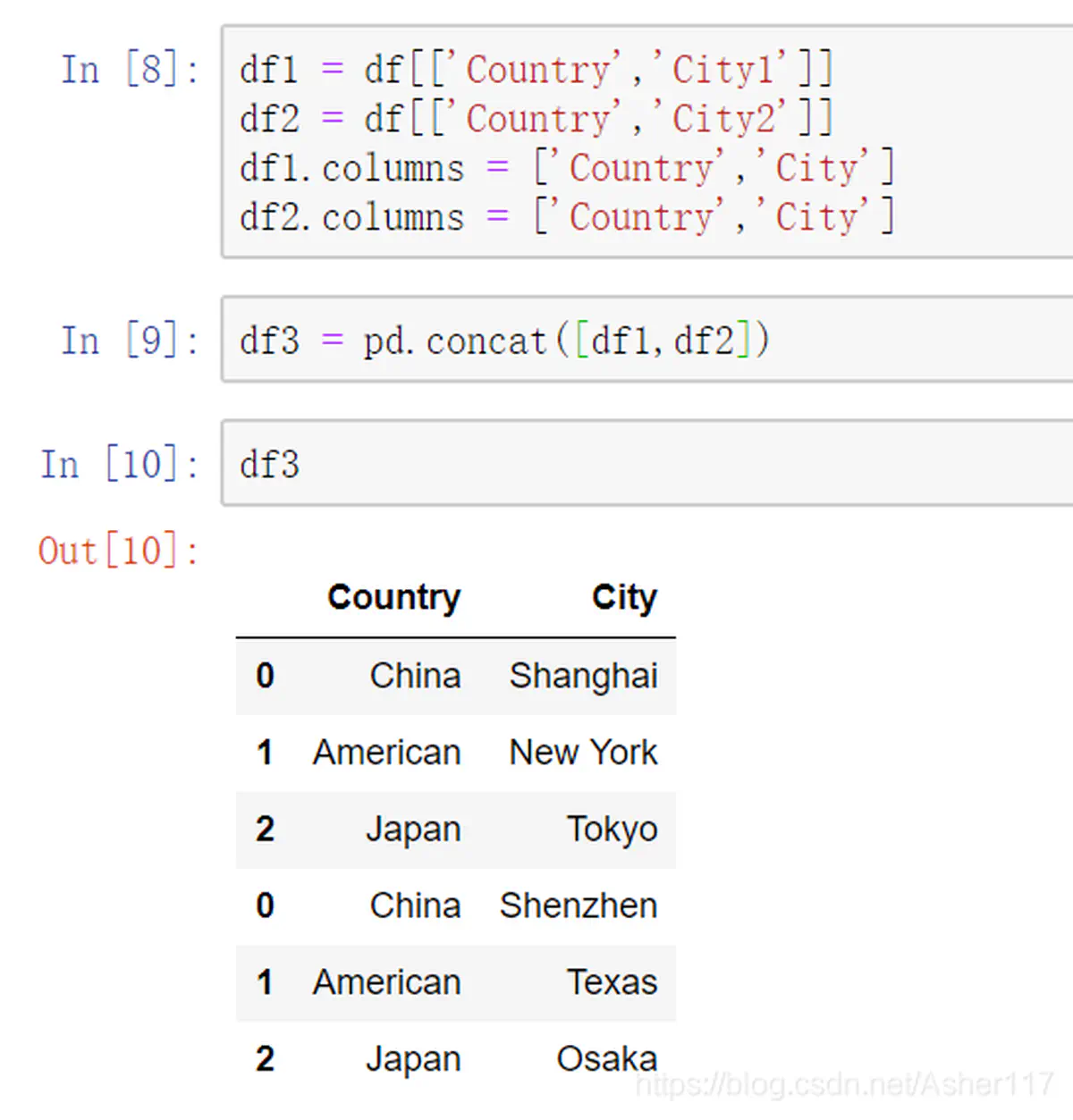This screenshot has height=1120, width=1073.
Task: Click the Out[10] output prompt
Action: (118, 551)
